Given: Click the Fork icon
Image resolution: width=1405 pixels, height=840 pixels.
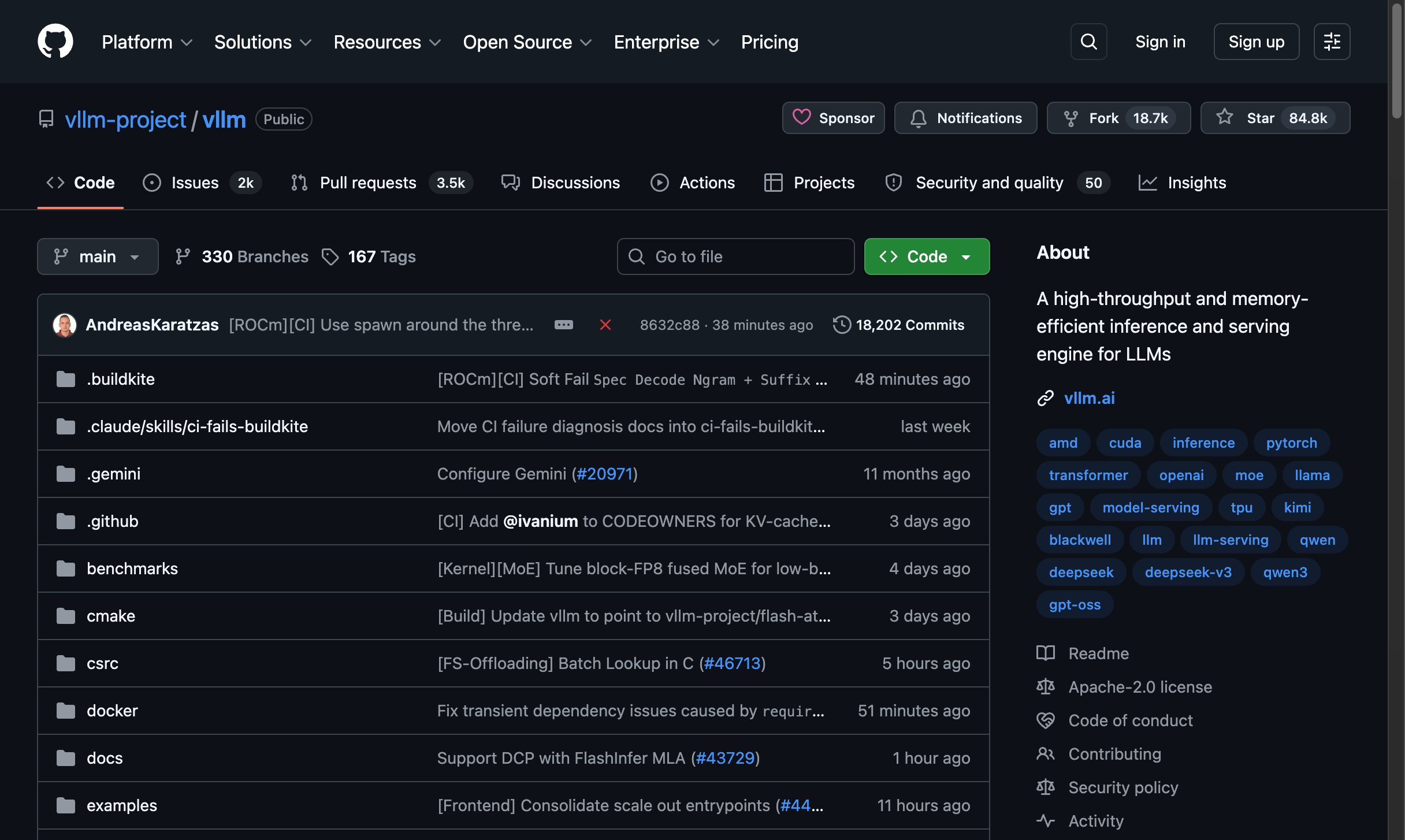Looking at the screenshot, I should (x=1071, y=118).
